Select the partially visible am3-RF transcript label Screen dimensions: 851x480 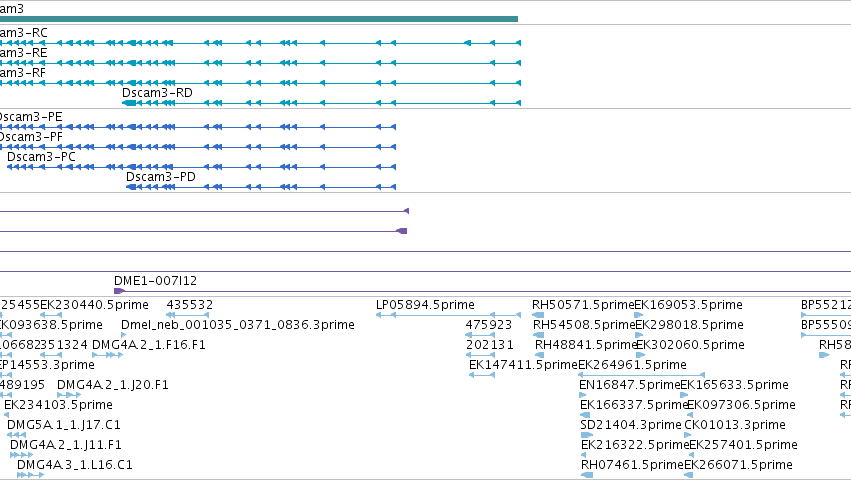(23, 73)
